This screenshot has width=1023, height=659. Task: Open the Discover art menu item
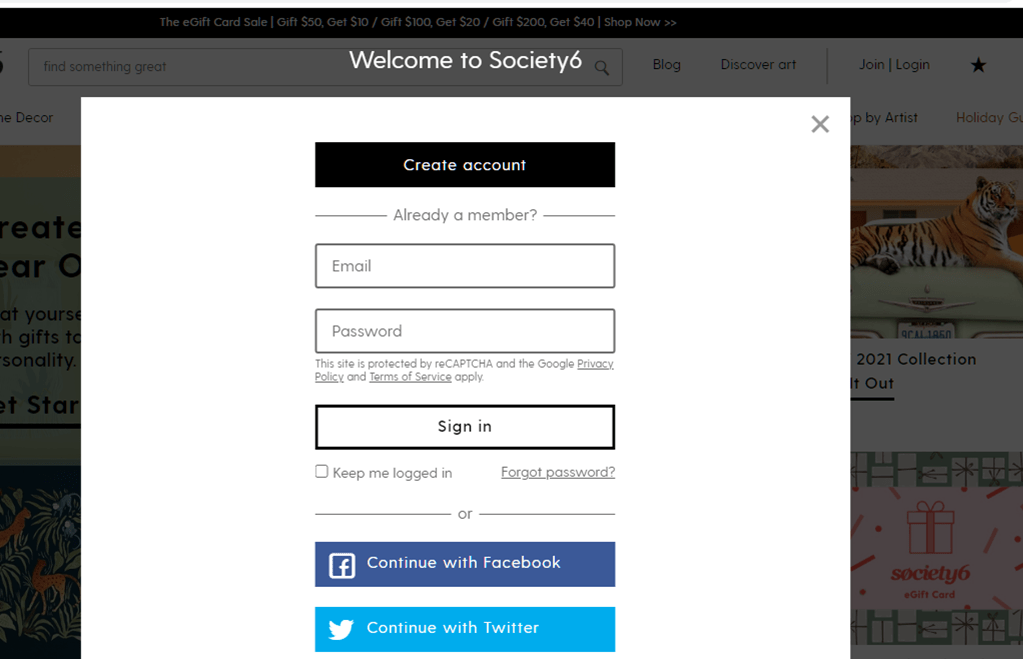click(x=758, y=65)
